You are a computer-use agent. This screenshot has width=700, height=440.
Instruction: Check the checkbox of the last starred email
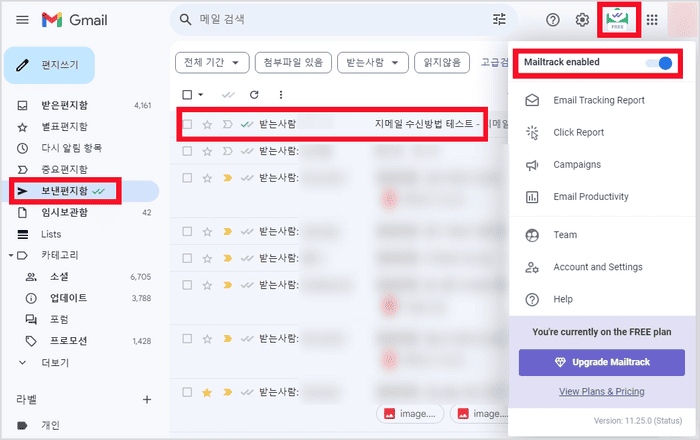tap(188, 392)
